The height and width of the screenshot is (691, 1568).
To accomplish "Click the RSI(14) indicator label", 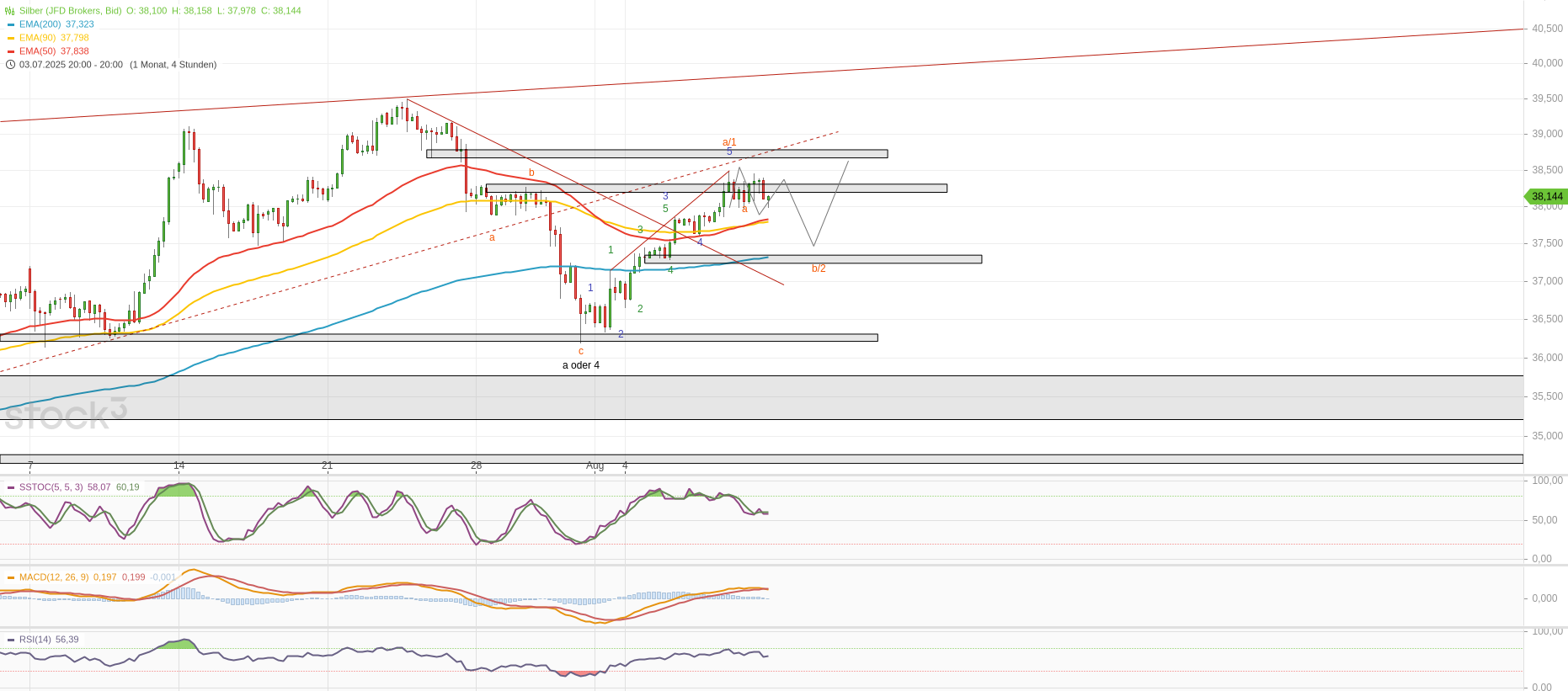I will tap(35, 640).
